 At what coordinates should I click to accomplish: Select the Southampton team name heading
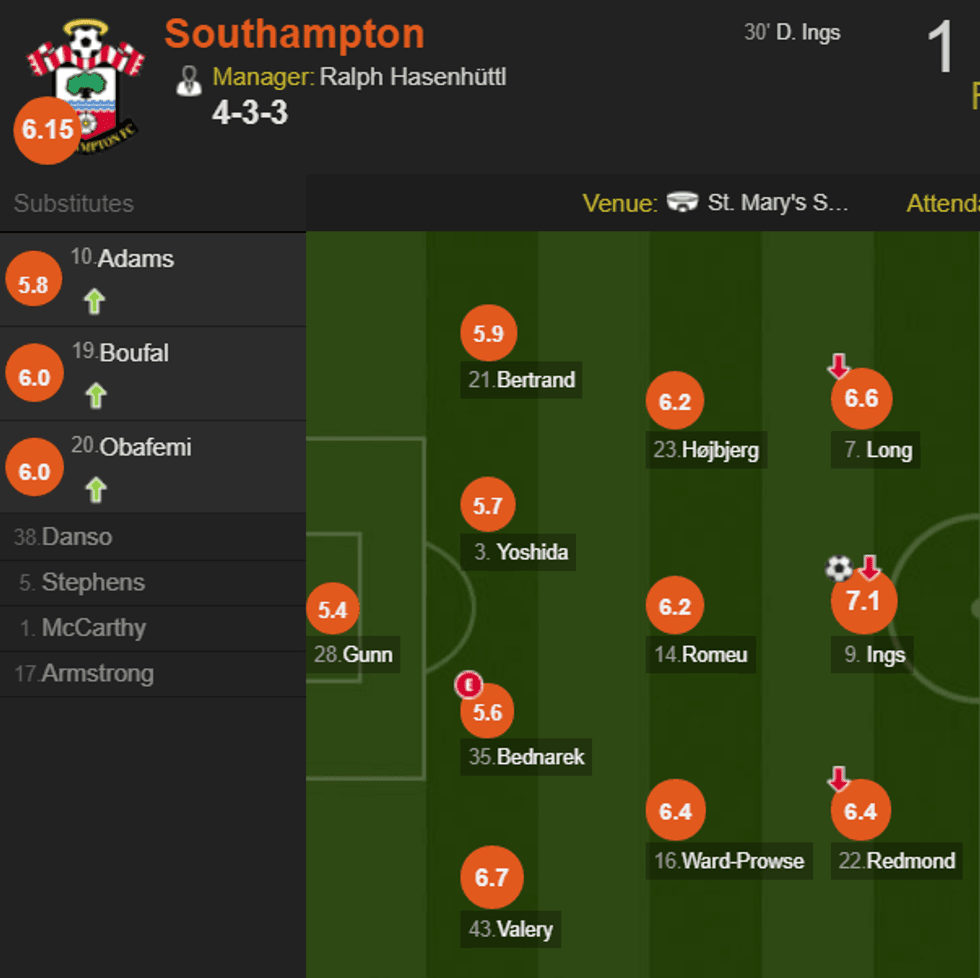[294, 34]
